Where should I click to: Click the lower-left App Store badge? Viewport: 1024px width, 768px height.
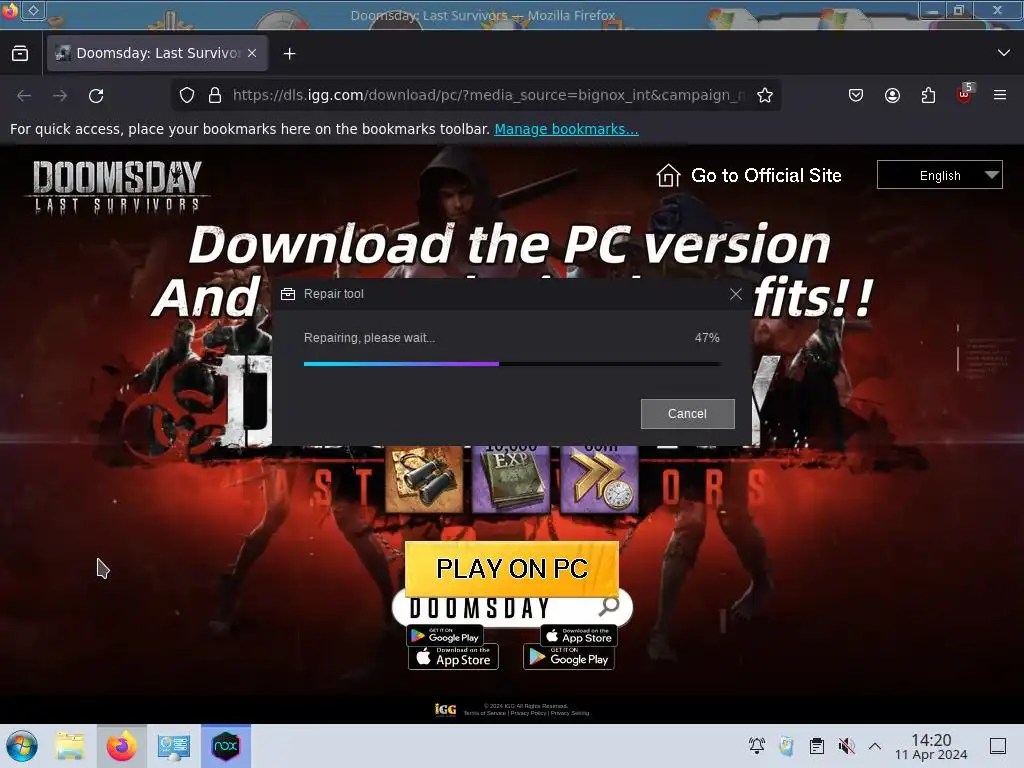(x=453, y=656)
